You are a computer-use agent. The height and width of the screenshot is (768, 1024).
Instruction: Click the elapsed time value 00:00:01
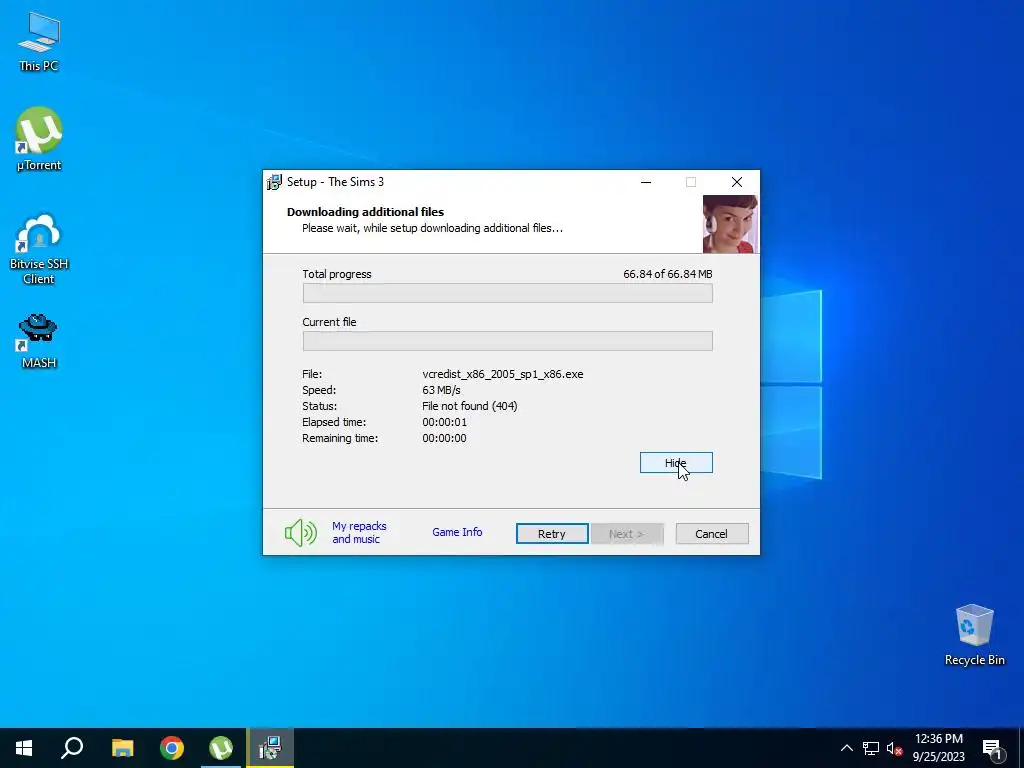(x=444, y=422)
